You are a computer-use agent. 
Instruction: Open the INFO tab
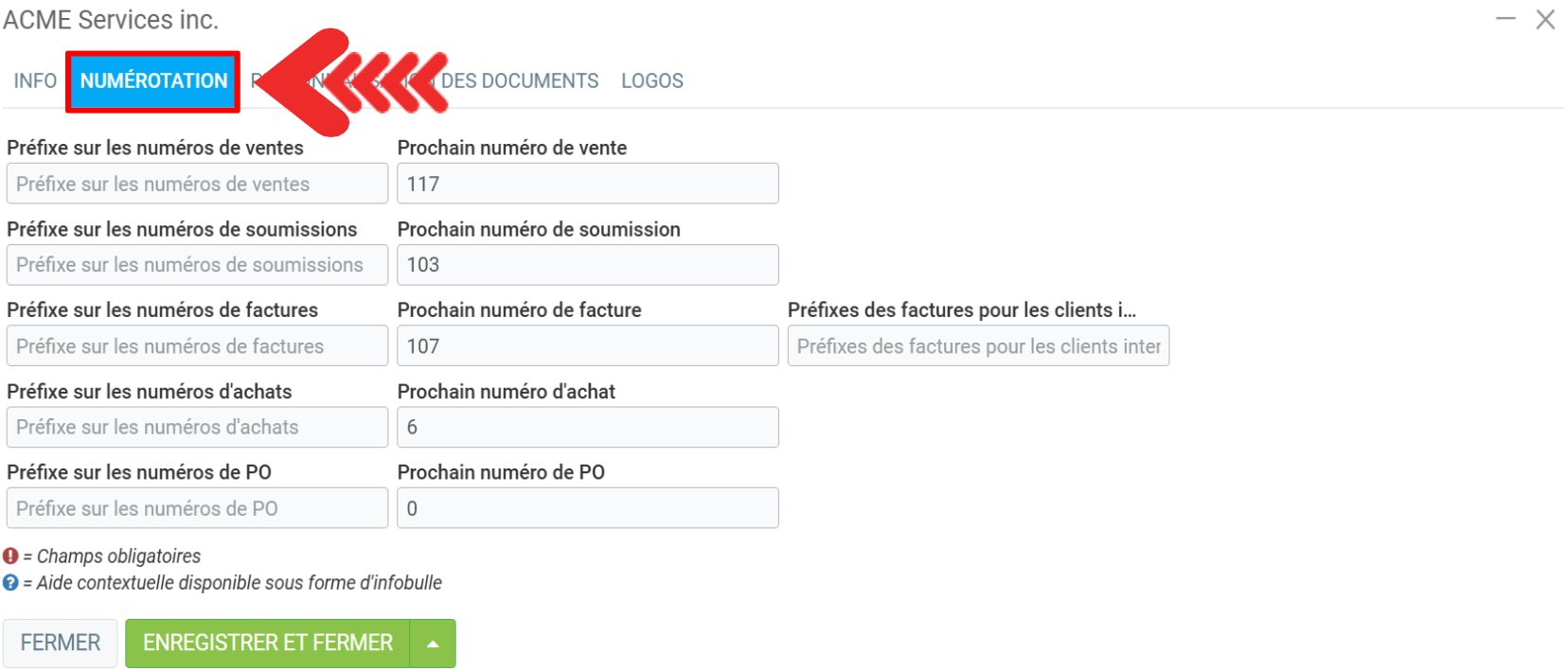click(35, 81)
